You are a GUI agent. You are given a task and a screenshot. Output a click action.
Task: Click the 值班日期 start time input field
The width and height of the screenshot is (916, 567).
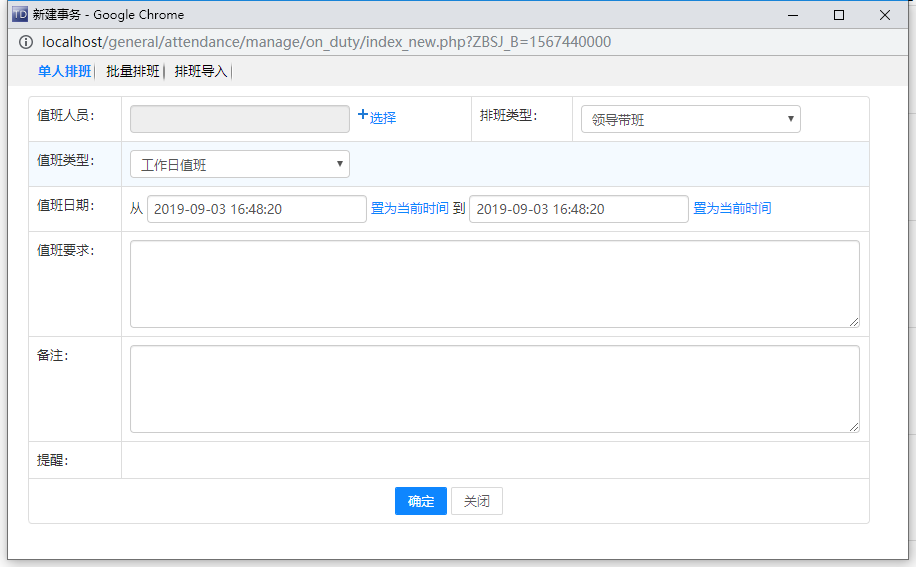point(256,209)
